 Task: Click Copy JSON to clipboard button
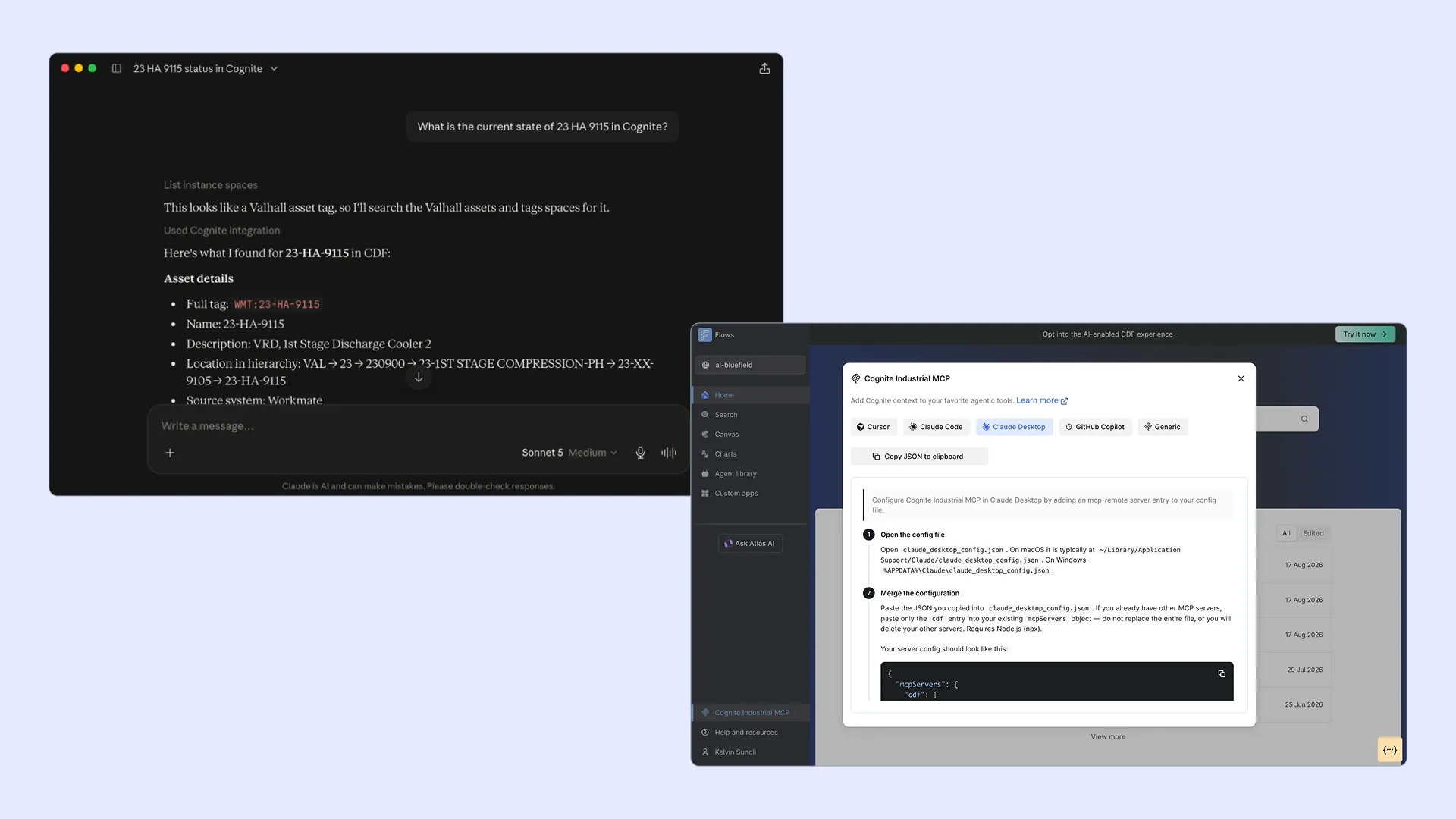coord(918,457)
